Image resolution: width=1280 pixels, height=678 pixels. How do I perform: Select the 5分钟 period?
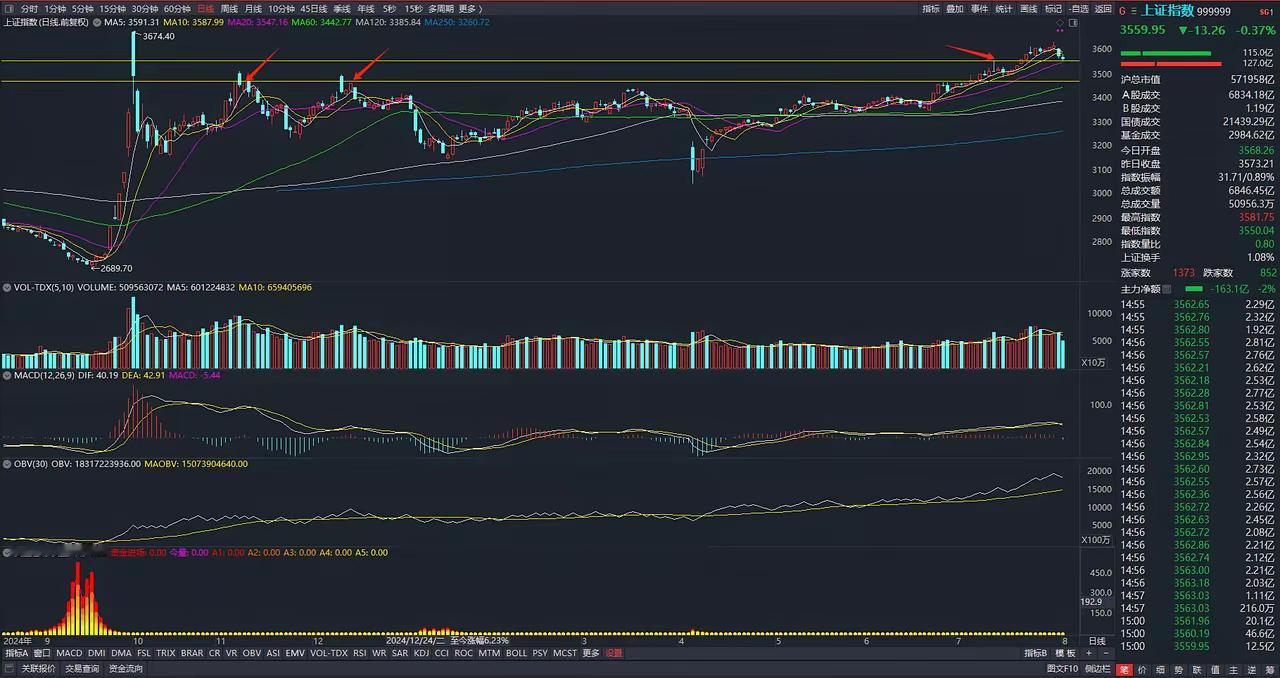click(83, 8)
